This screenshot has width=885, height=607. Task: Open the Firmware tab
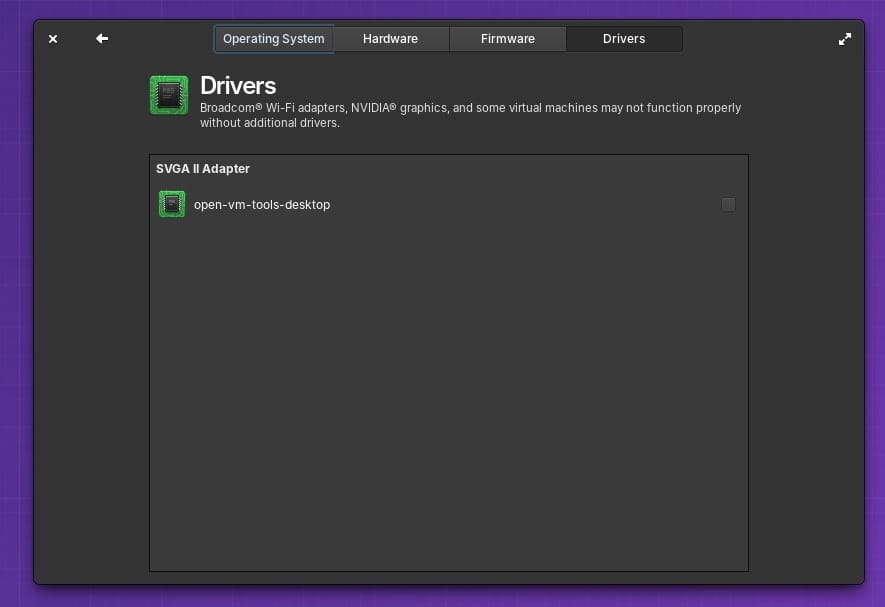pos(507,39)
